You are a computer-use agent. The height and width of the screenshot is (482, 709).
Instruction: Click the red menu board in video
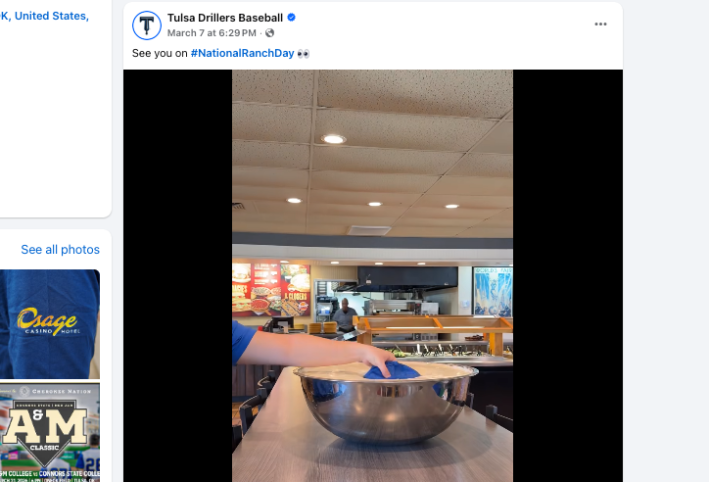271,289
